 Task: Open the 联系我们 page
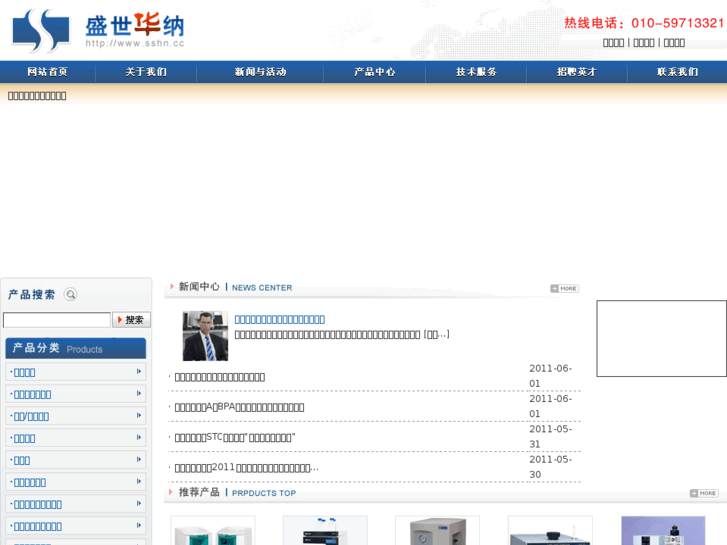coord(677,72)
